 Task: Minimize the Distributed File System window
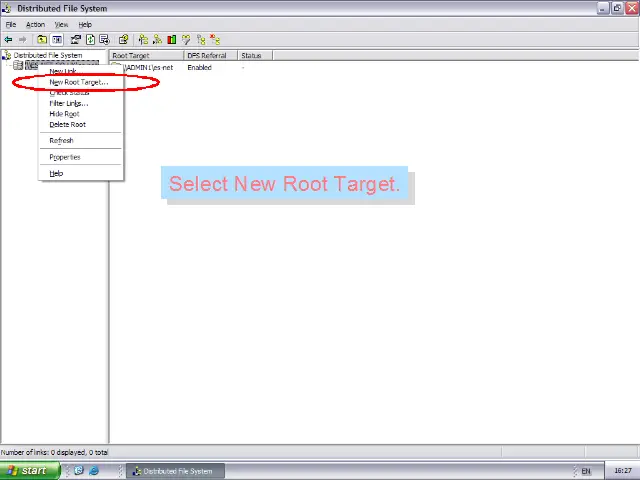(603, 8)
